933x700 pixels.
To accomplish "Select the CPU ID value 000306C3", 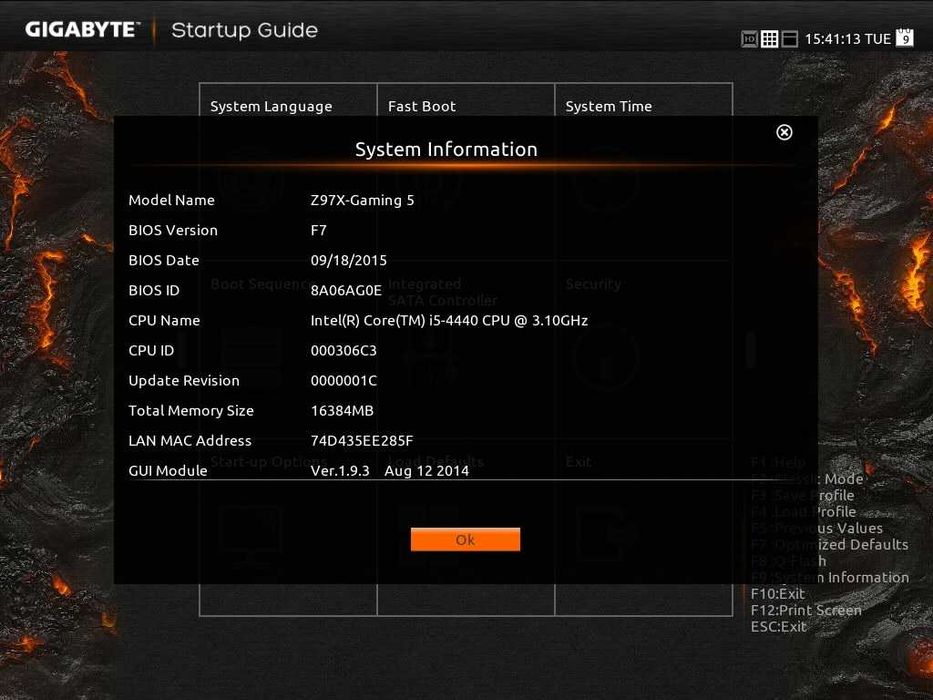I will click(x=343, y=351).
